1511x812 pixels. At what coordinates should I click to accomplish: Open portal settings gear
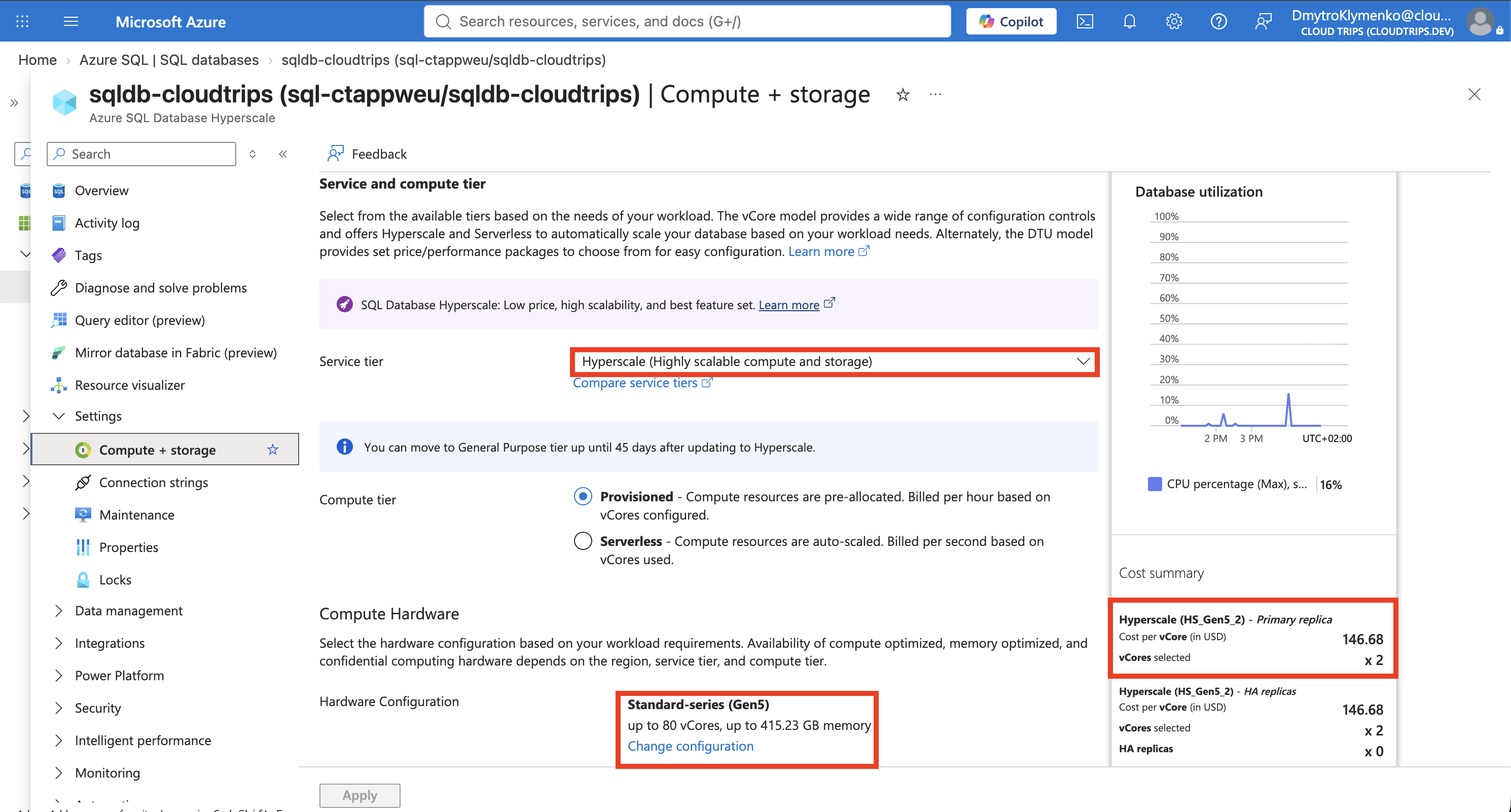tap(1174, 22)
